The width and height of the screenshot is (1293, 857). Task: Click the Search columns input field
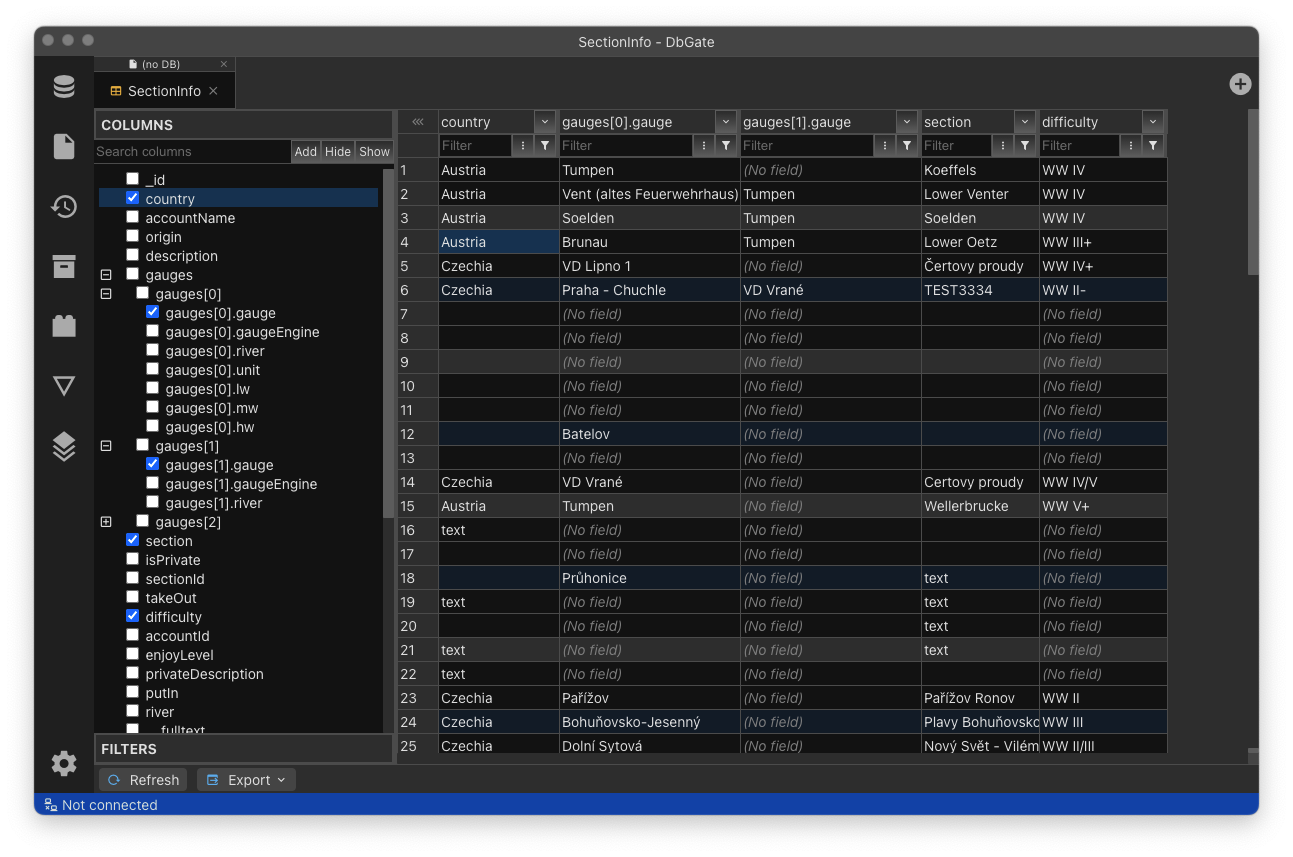pos(192,152)
